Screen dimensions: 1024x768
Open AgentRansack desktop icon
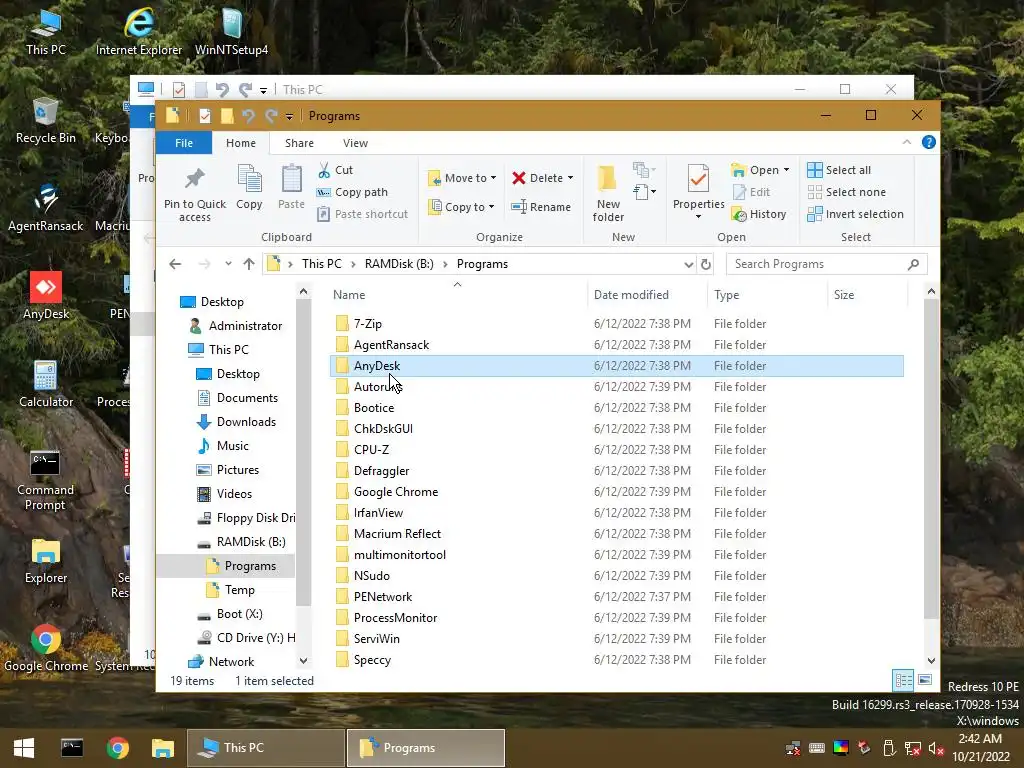coord(46,208)
